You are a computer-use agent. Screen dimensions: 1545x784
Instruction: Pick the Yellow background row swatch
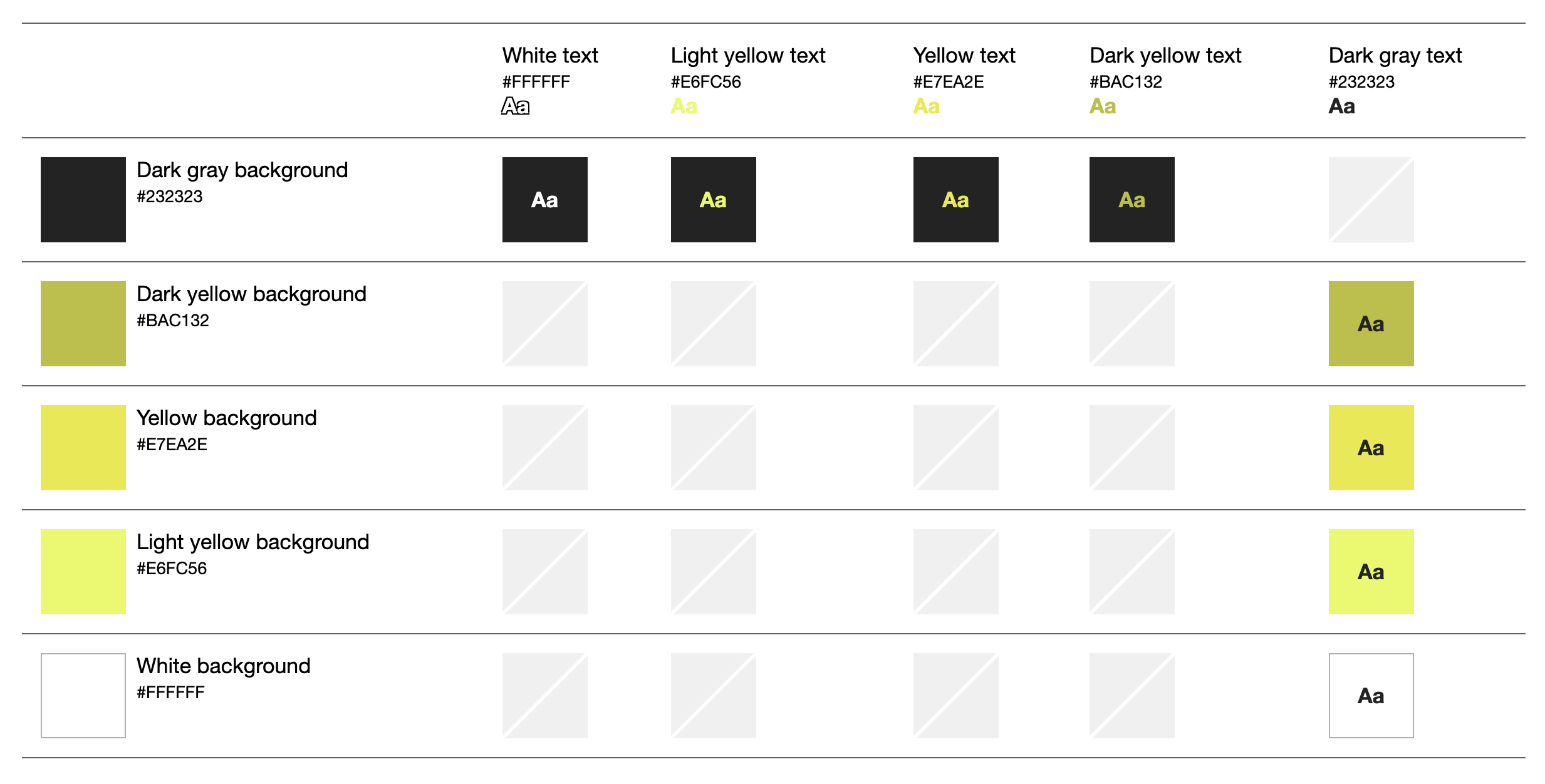pyautogui.click(x=83, y=448)
